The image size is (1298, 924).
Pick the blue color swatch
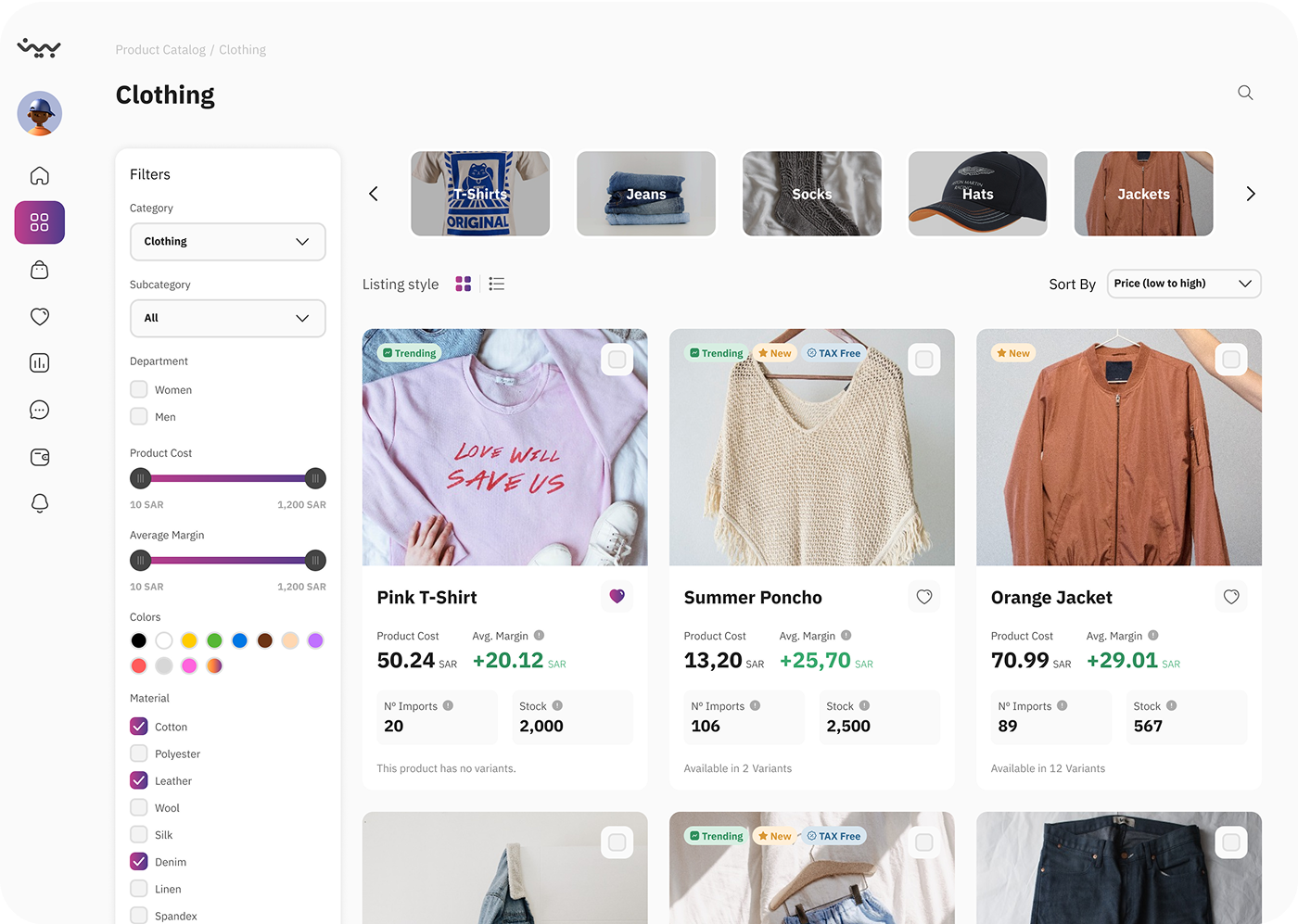coord(239,640)
